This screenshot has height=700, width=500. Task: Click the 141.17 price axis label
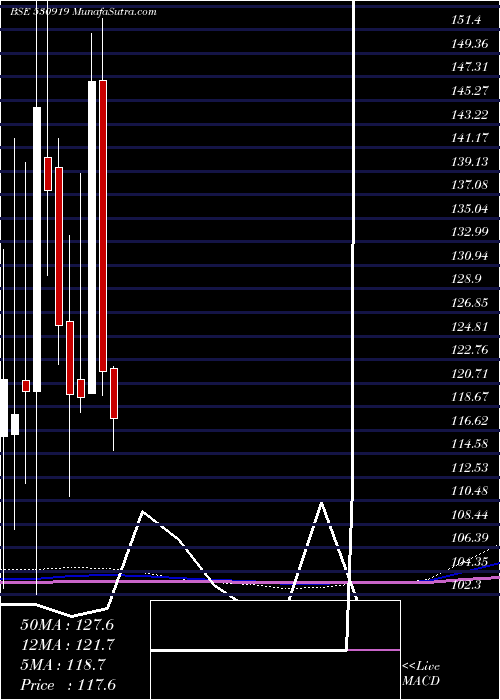[x=469, y=138]
